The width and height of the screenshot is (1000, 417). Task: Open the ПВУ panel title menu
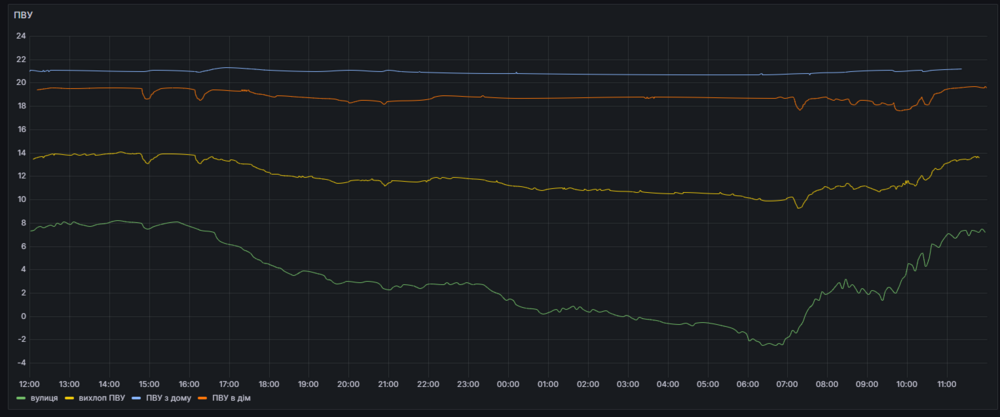pyautogui.click(x=24, y=16)
